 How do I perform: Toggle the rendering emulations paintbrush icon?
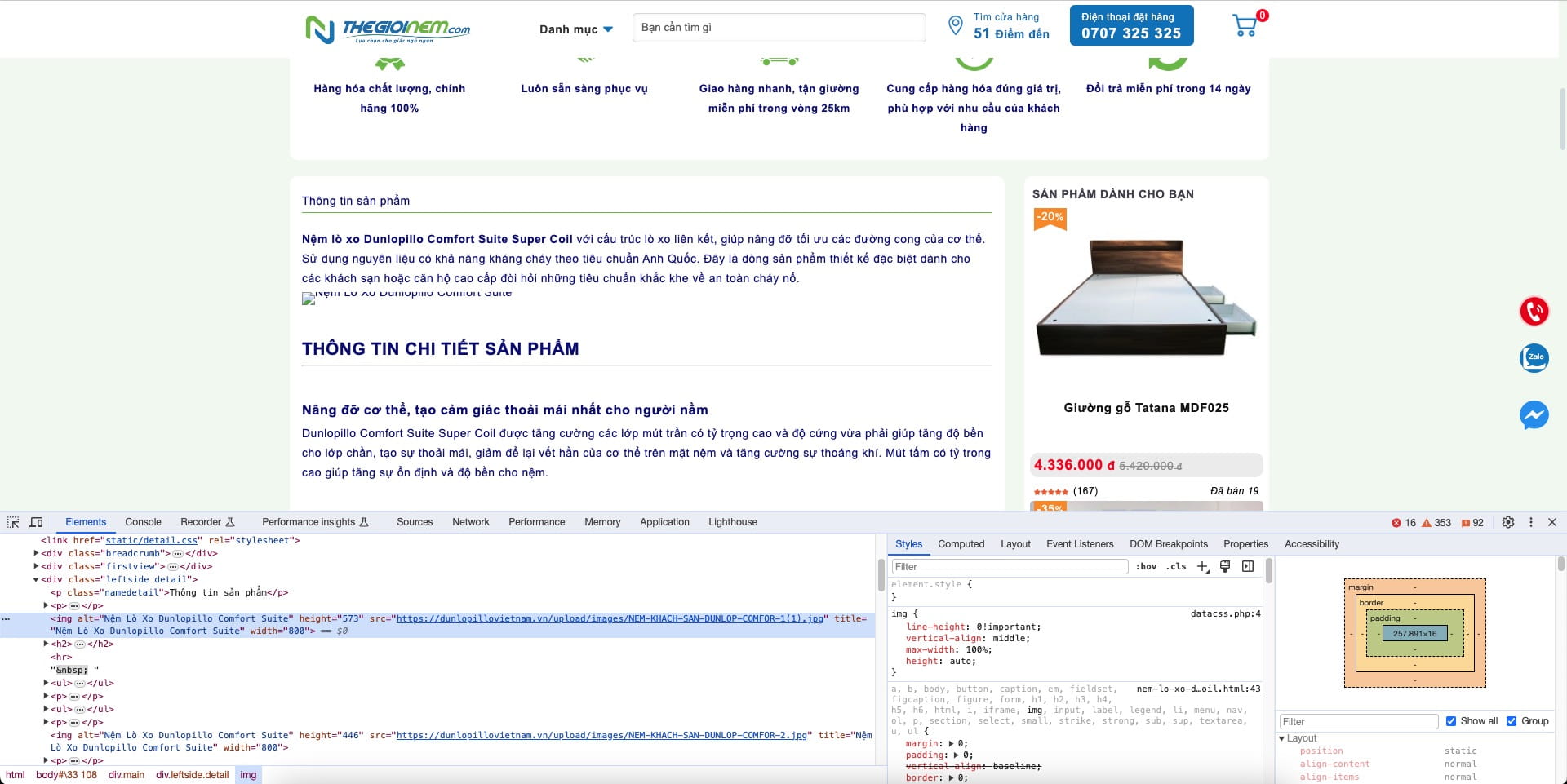(x=1225, y=567)
